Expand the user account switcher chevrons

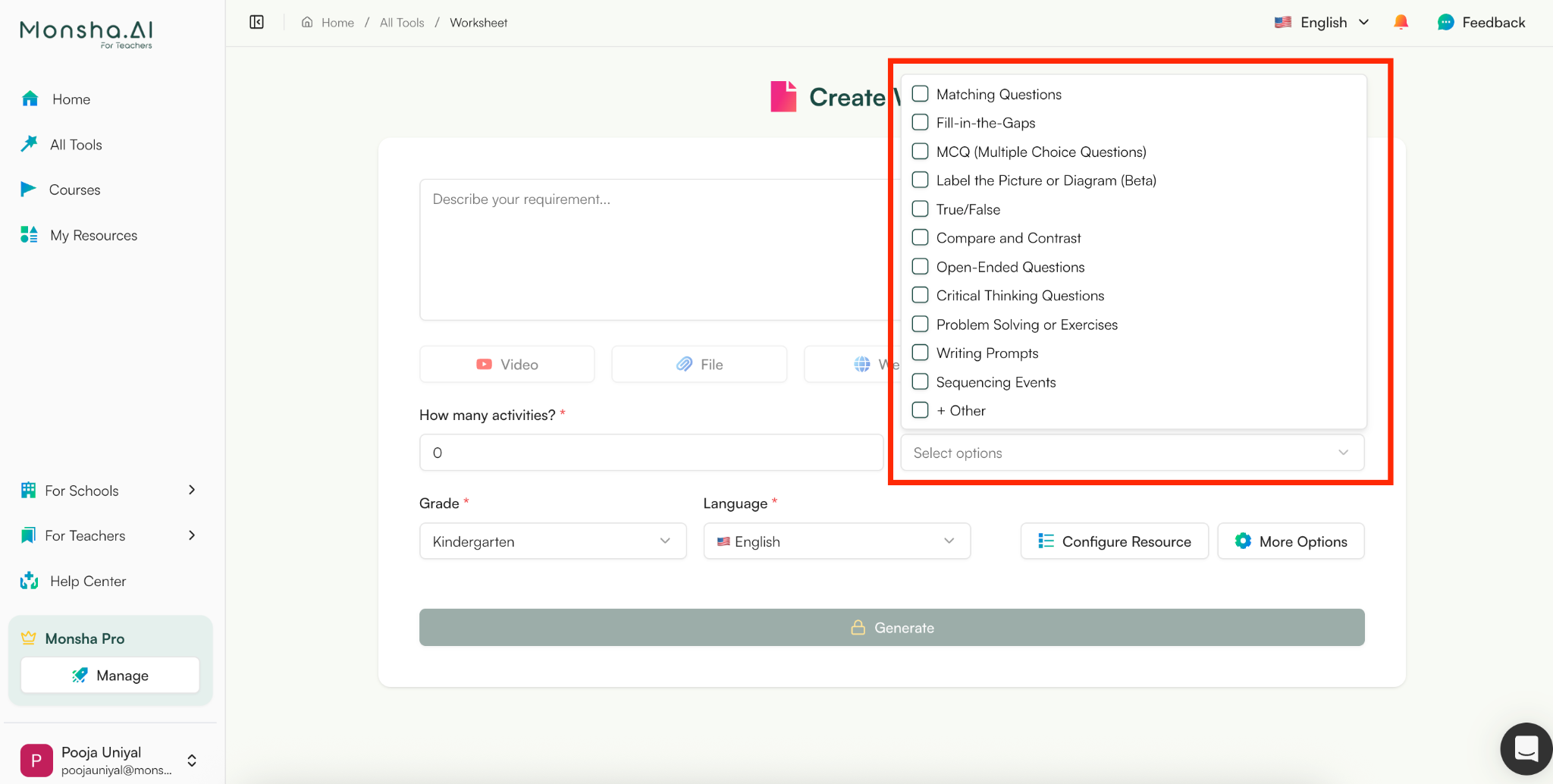(x=192, y=760)
